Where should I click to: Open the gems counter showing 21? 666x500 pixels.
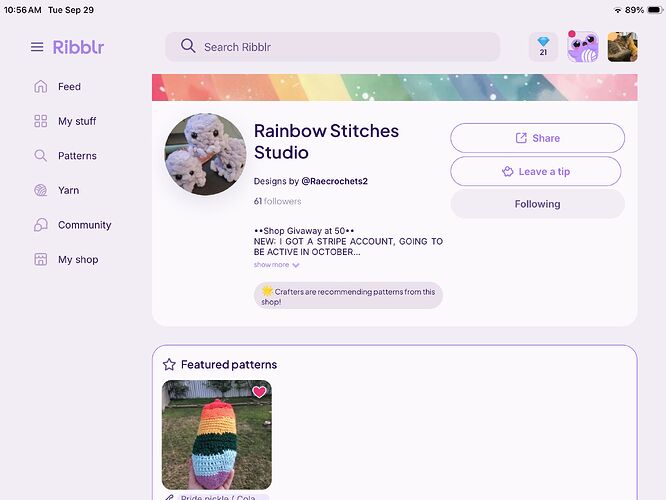[543, 47]
